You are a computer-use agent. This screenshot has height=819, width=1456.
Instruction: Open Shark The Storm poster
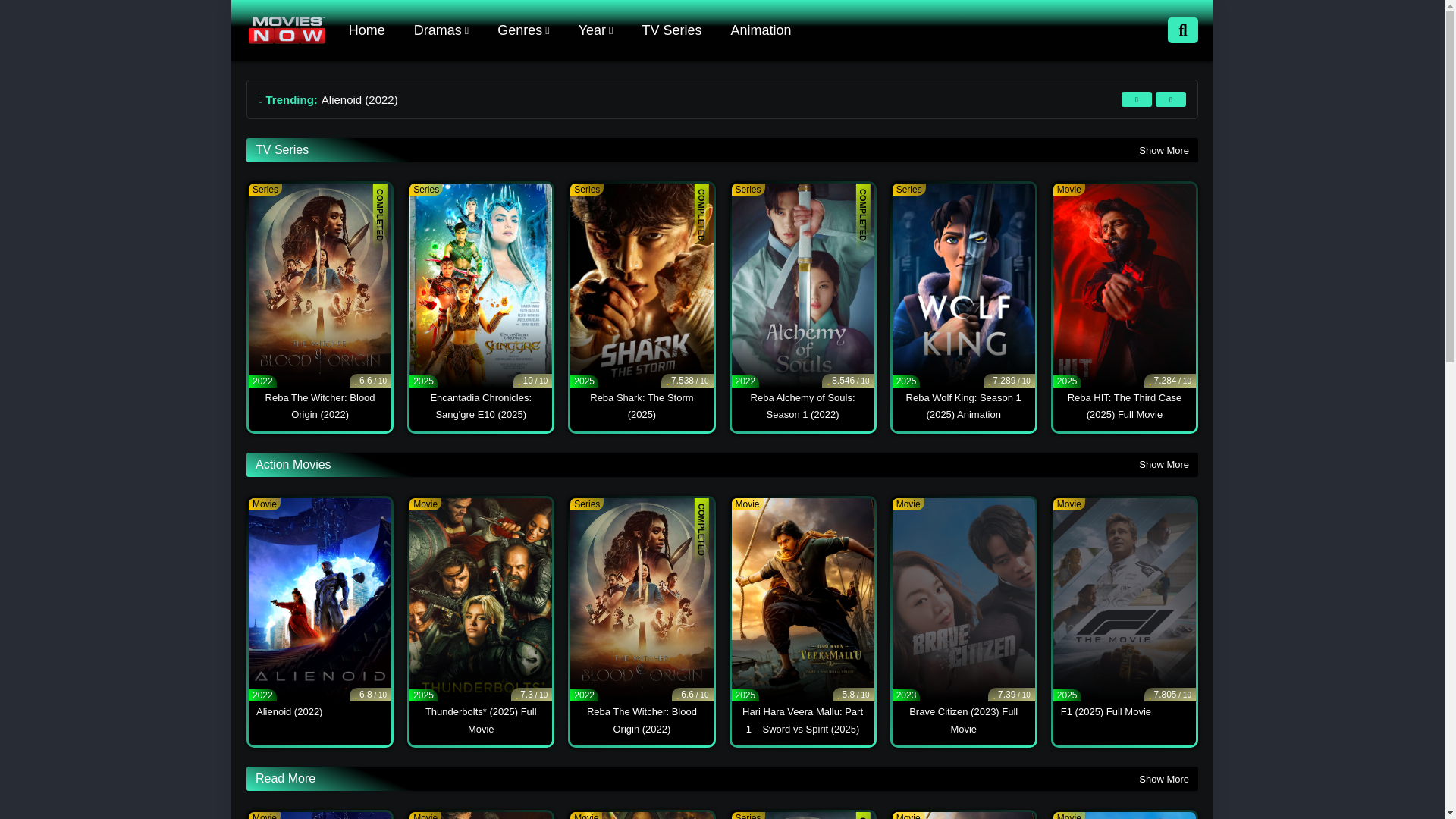(642, 285)
